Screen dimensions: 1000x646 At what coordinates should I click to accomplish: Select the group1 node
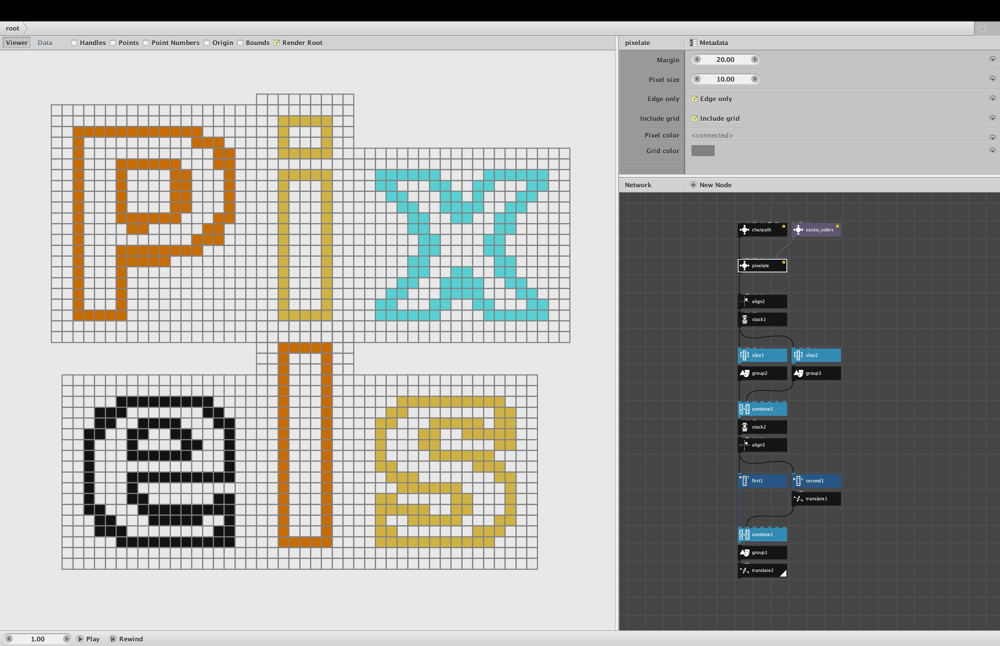pos(762,552)
